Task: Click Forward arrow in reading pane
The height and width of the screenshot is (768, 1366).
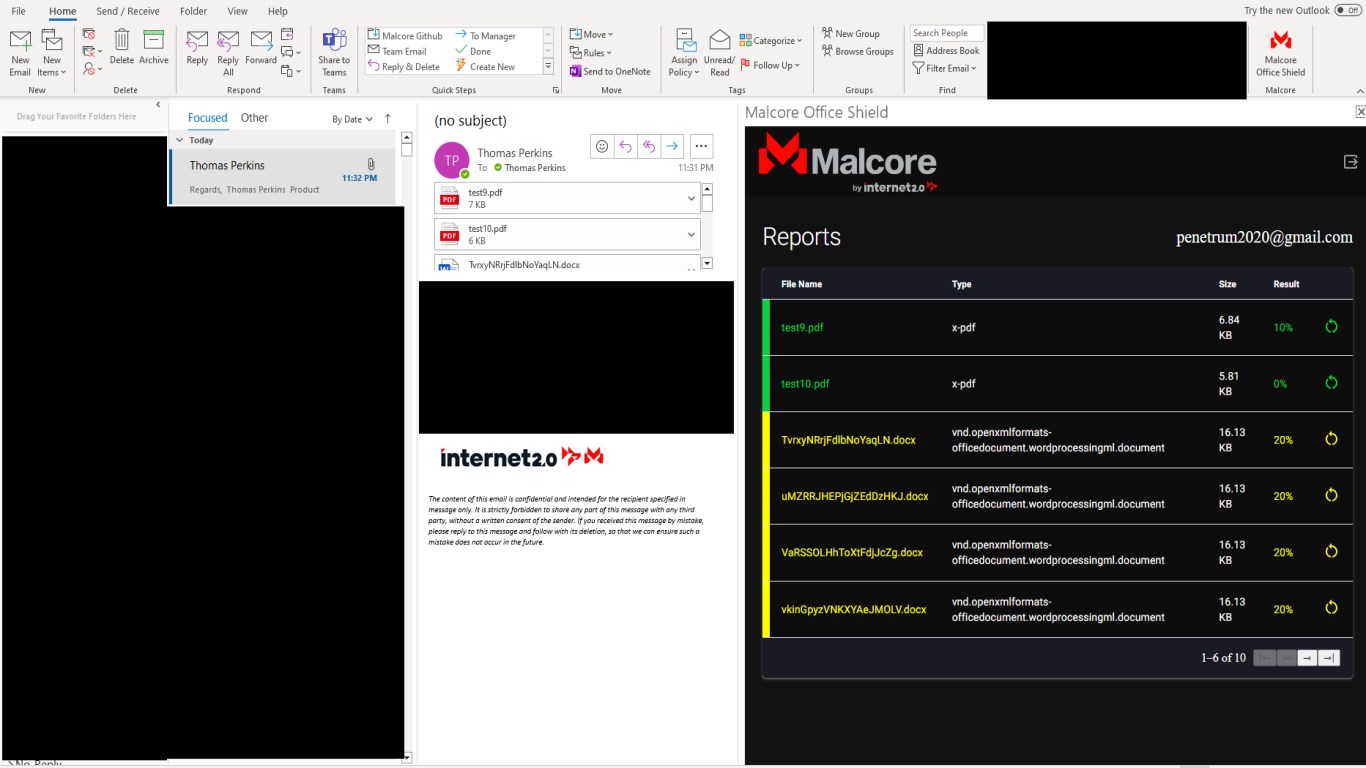Action: [x=672, y=146]
